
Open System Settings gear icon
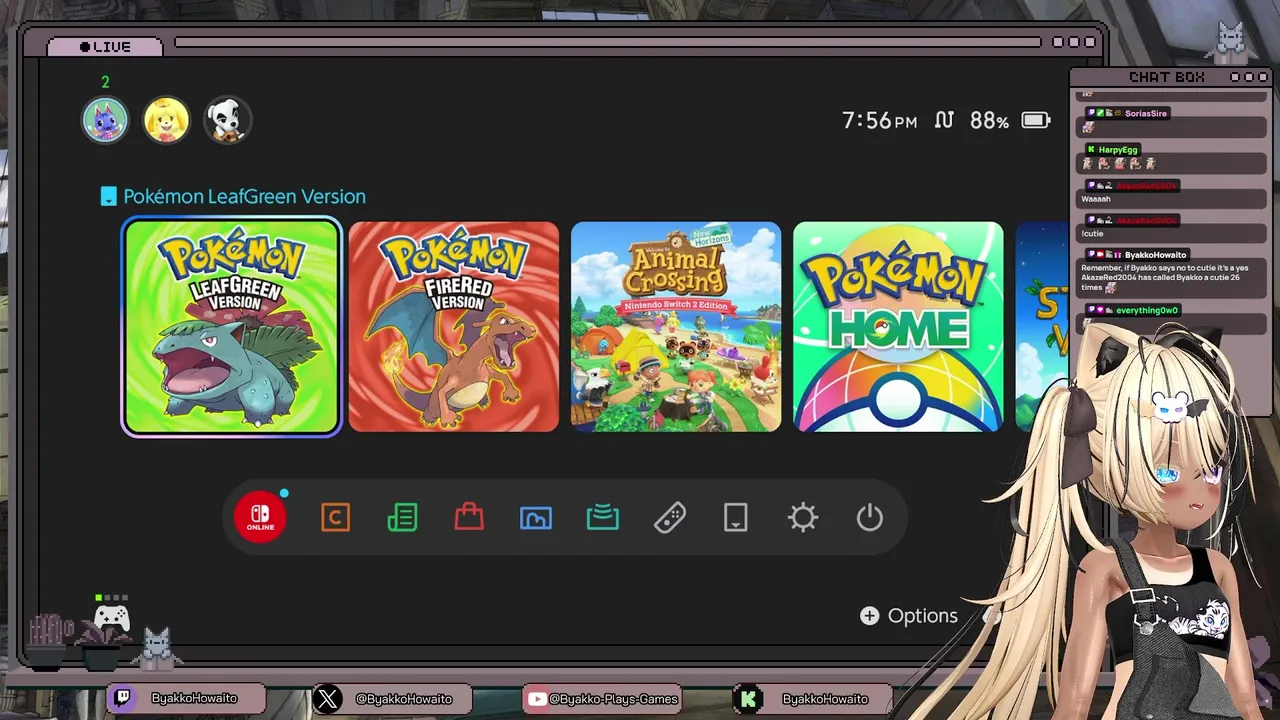[803, 517]
